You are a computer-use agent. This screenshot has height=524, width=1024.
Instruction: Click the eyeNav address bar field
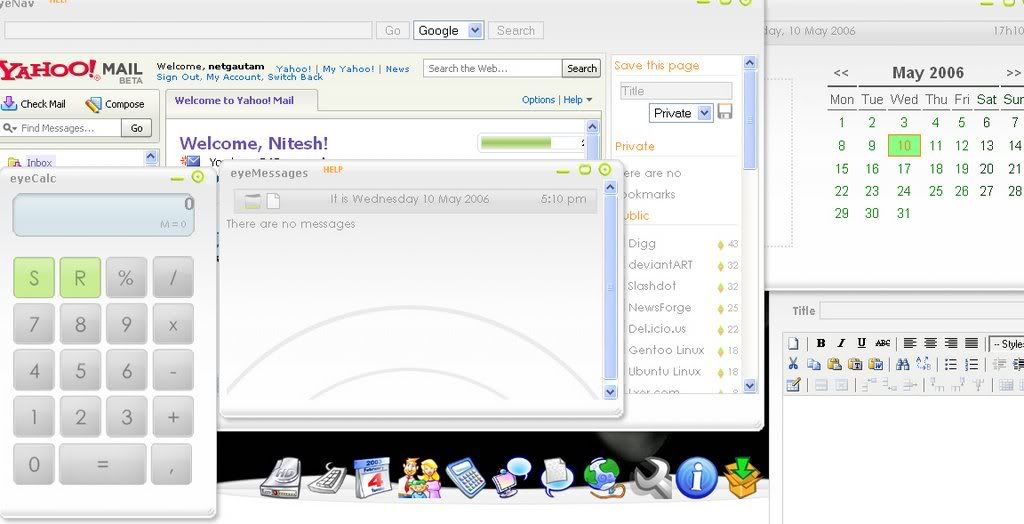(188, 30)
